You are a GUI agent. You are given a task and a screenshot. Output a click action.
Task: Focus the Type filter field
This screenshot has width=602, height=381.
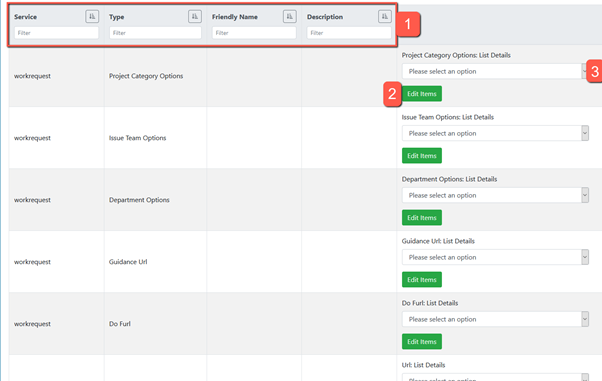point(155,33)
